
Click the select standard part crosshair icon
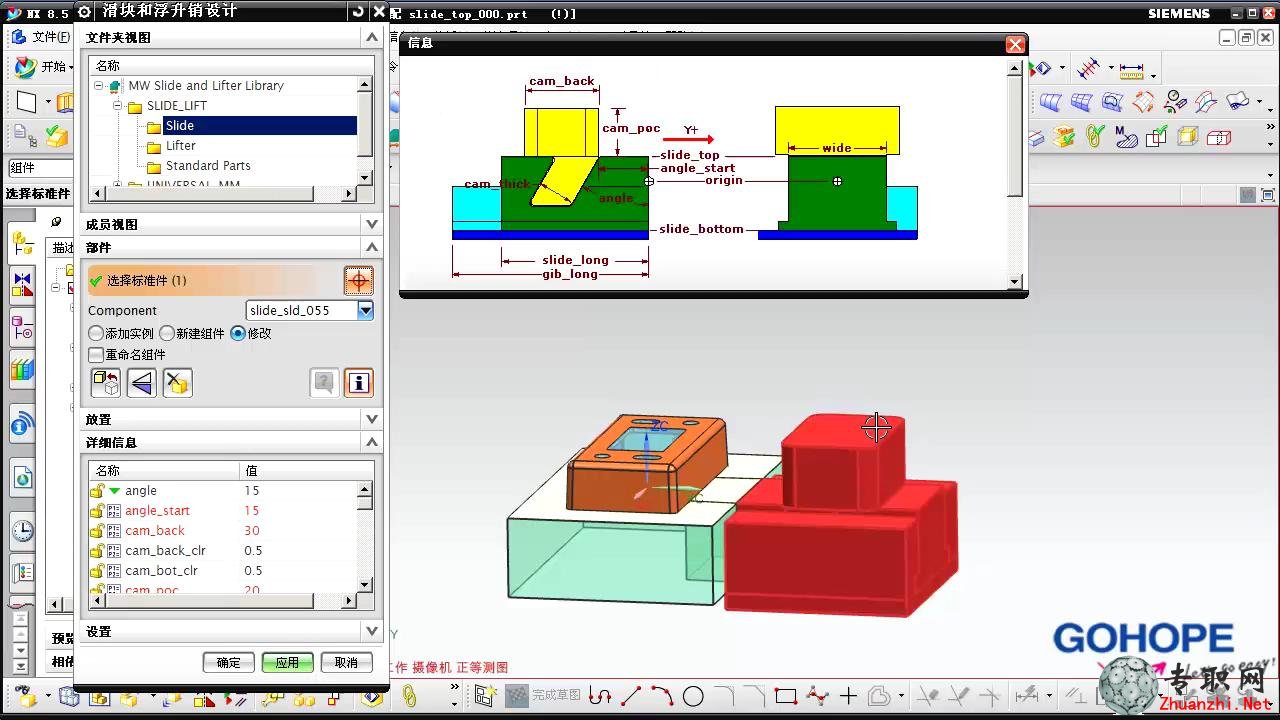tap(358, 280)
